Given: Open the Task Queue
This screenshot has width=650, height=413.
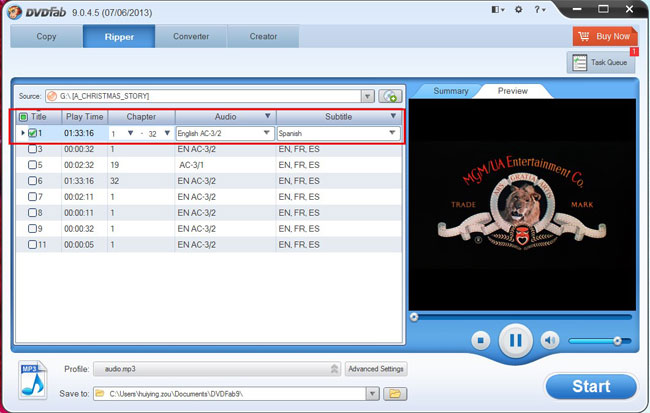Looking at the screenshot, I should (x=601, y=63).
